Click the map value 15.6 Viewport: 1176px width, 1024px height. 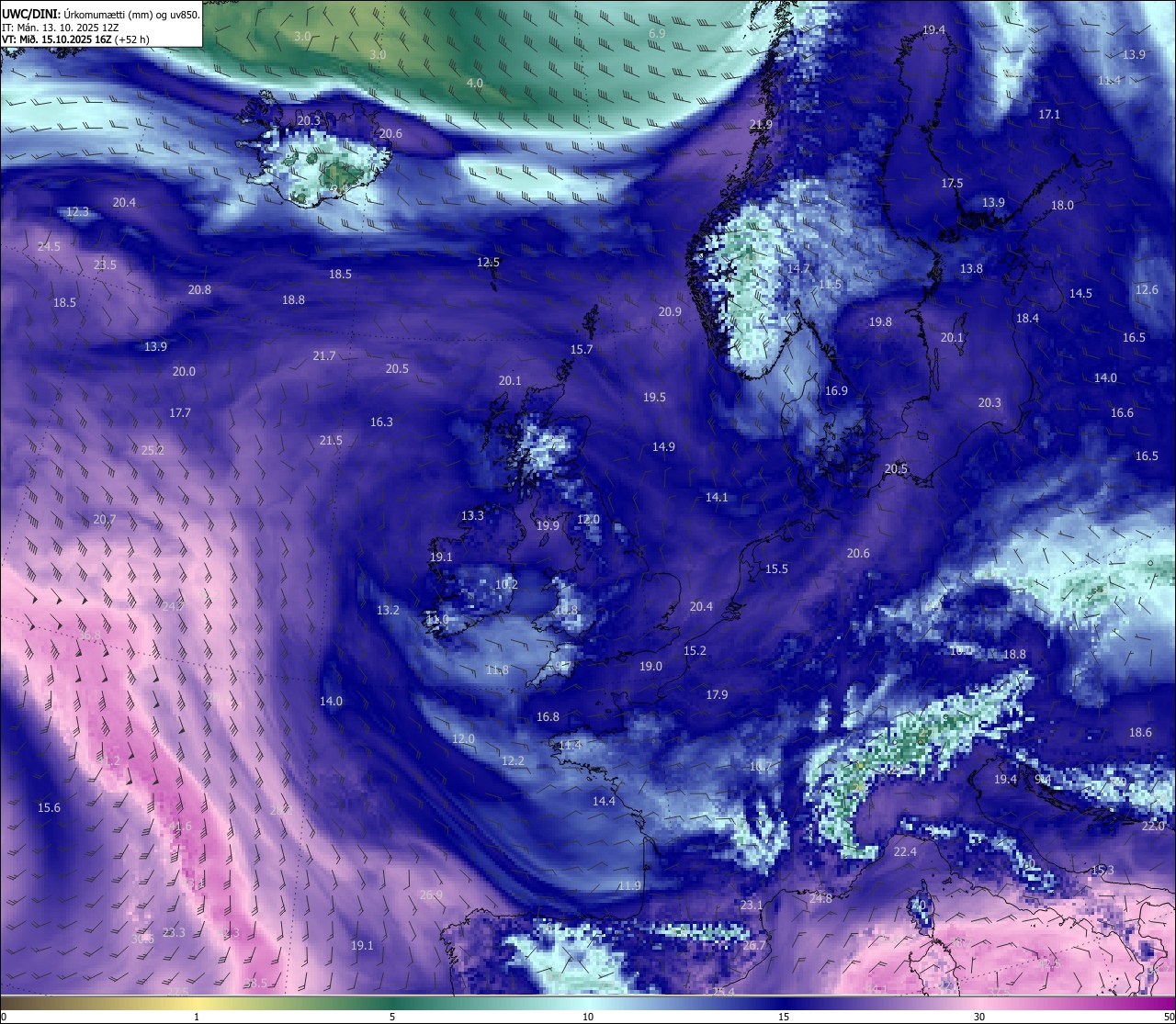tap(49, 807)
